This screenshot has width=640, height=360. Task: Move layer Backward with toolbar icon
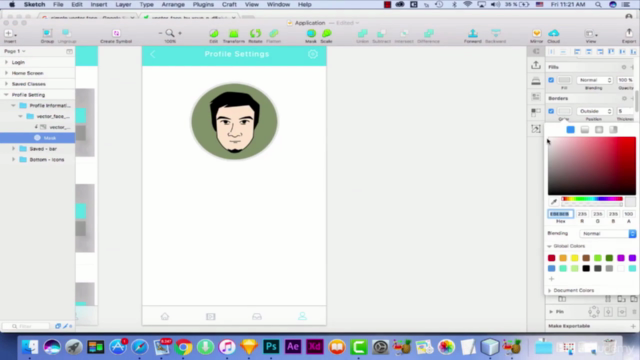[x=496, y=33]
